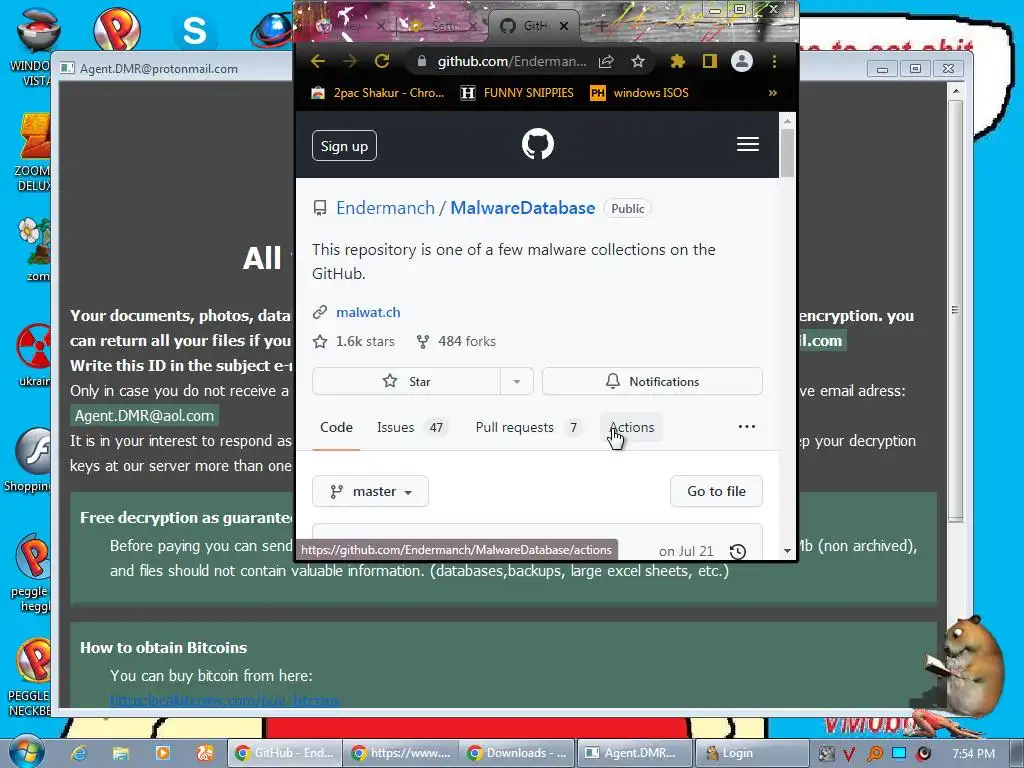Share this page from address bar
Viewport: 1024px width, 768px height.
point(606,61)
